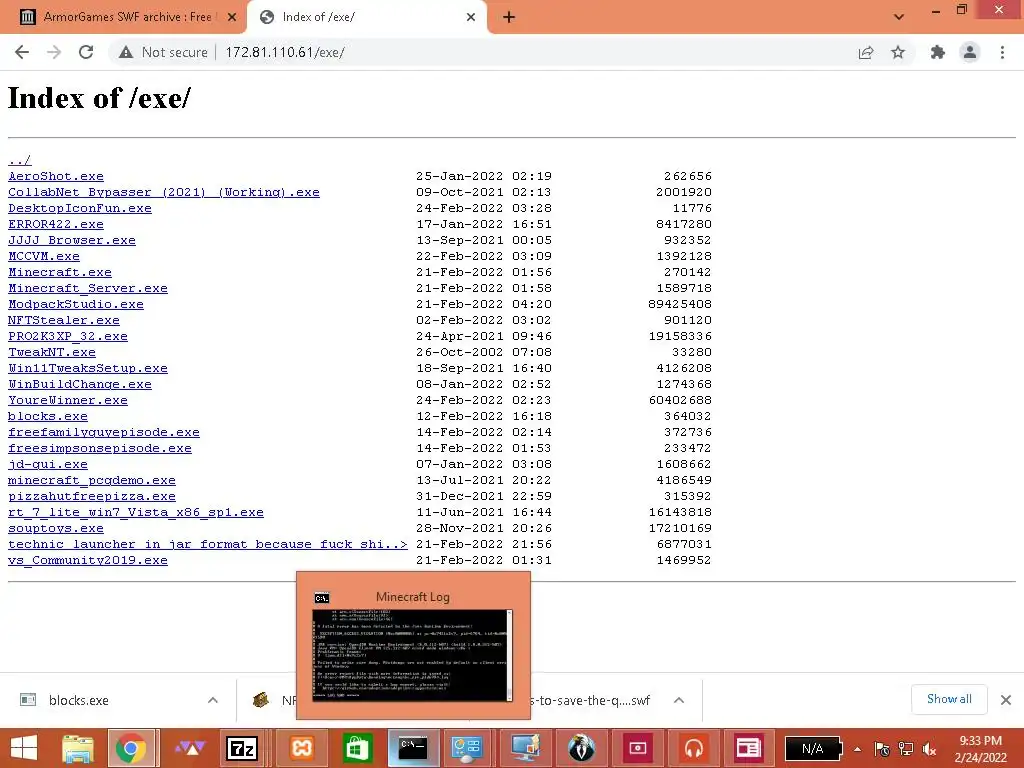
Task: Go back to the previous page
Action: pos(22,52)
